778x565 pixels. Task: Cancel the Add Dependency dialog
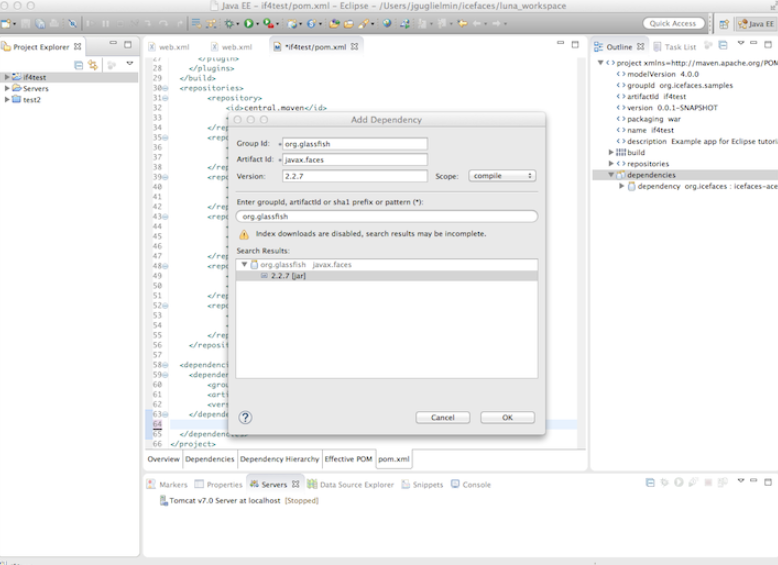click(442, 417)
